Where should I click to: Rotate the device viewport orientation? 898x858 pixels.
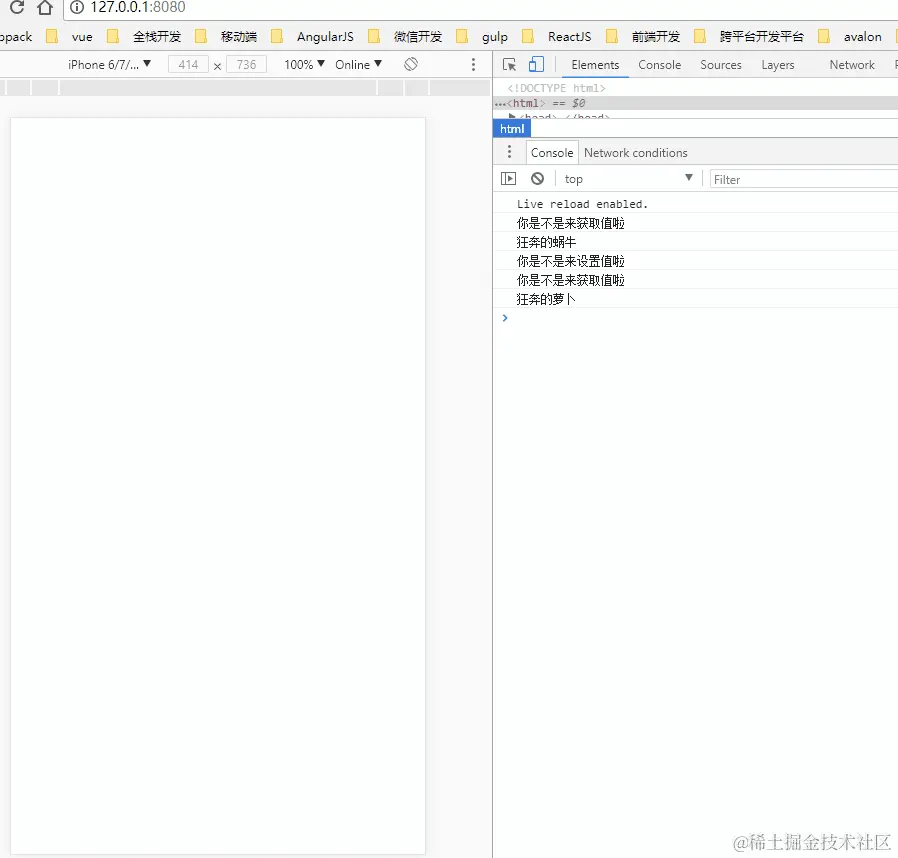tap(411, 64)
